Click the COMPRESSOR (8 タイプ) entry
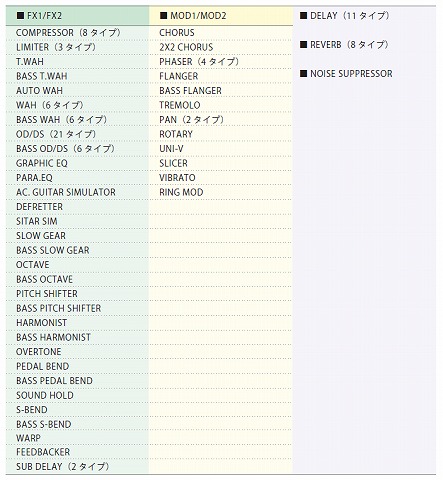The width and height of the screenshot is (443, 480). [x=68, y=33]
